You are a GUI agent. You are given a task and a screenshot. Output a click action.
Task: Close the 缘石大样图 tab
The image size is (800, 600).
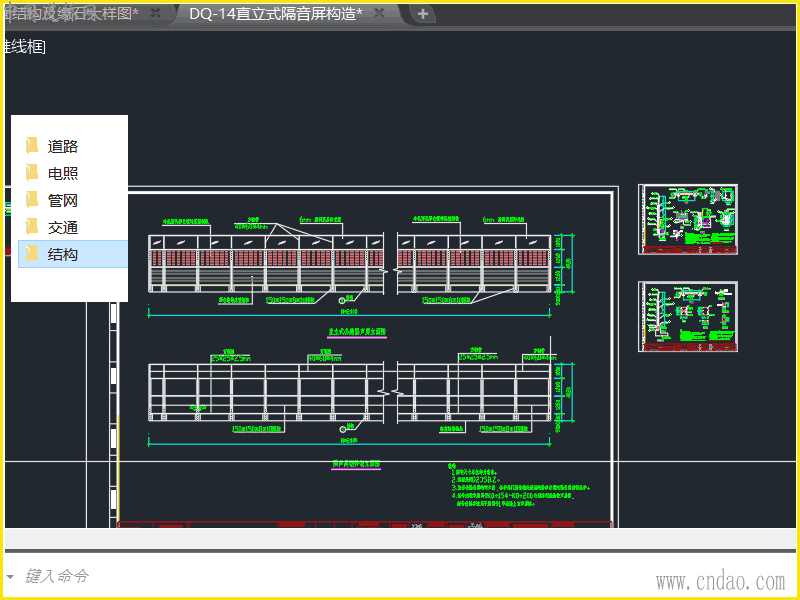[x=156, y=14]
